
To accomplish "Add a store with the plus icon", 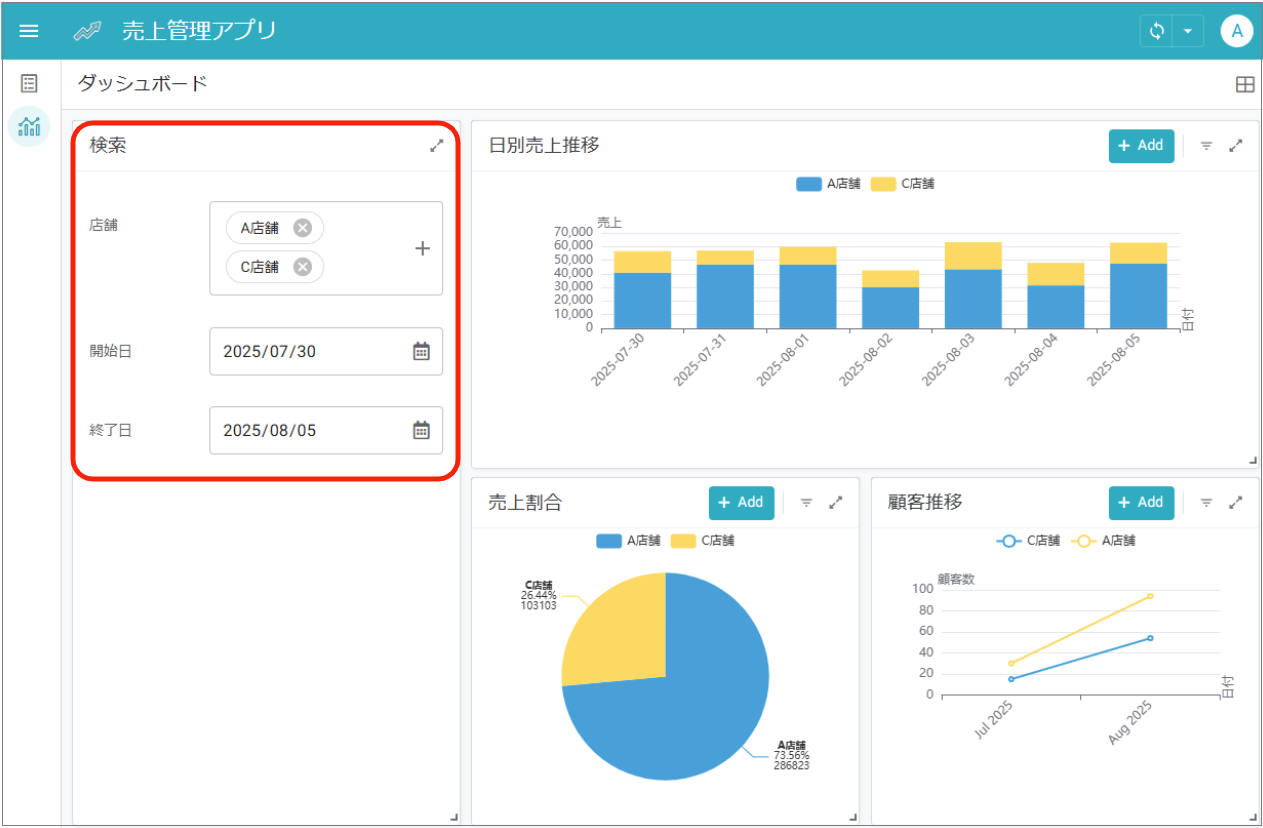I will tap(422, 249).
